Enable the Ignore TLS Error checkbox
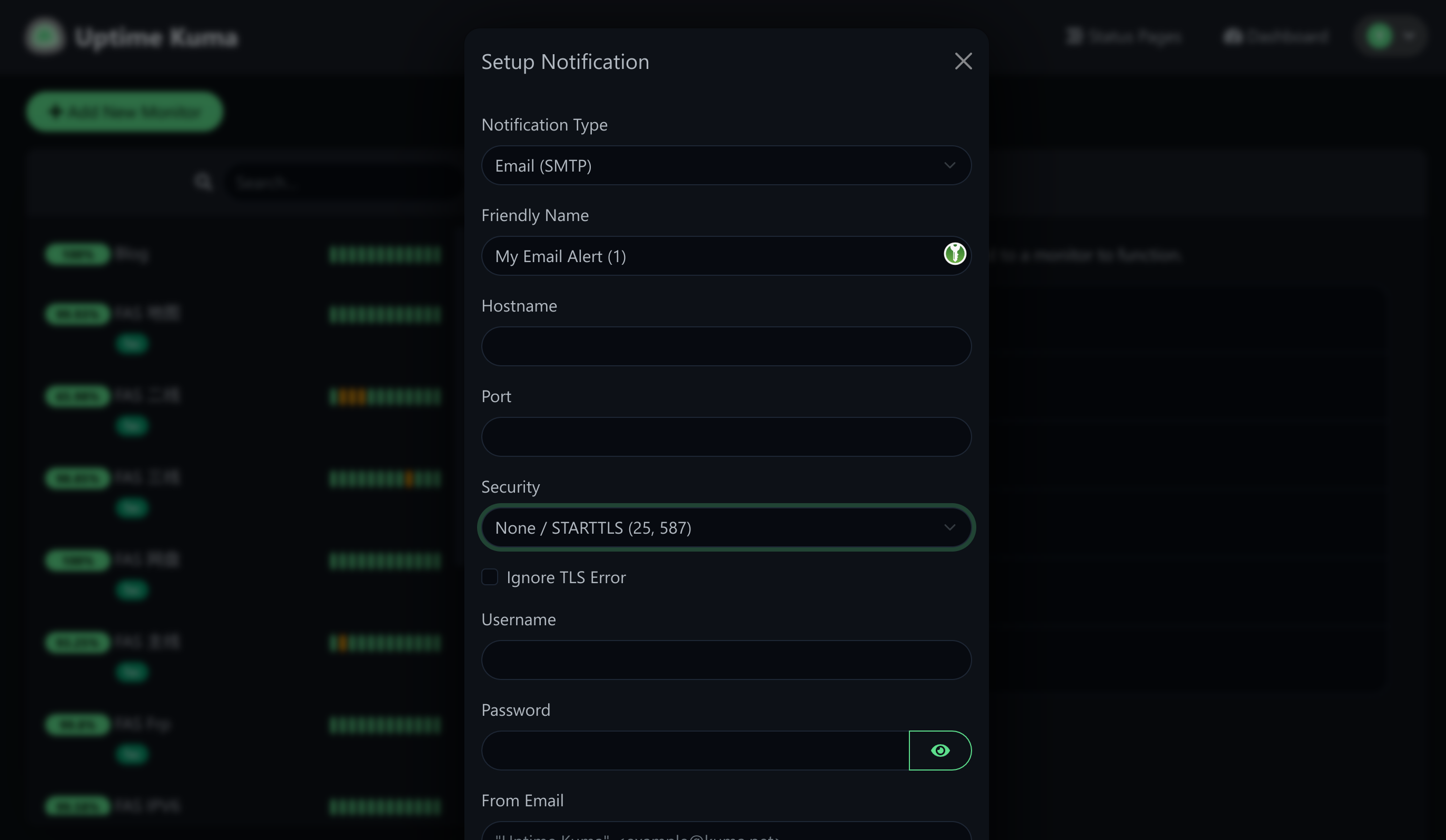This screenshot has width=1446, height=840. [489, 577]
